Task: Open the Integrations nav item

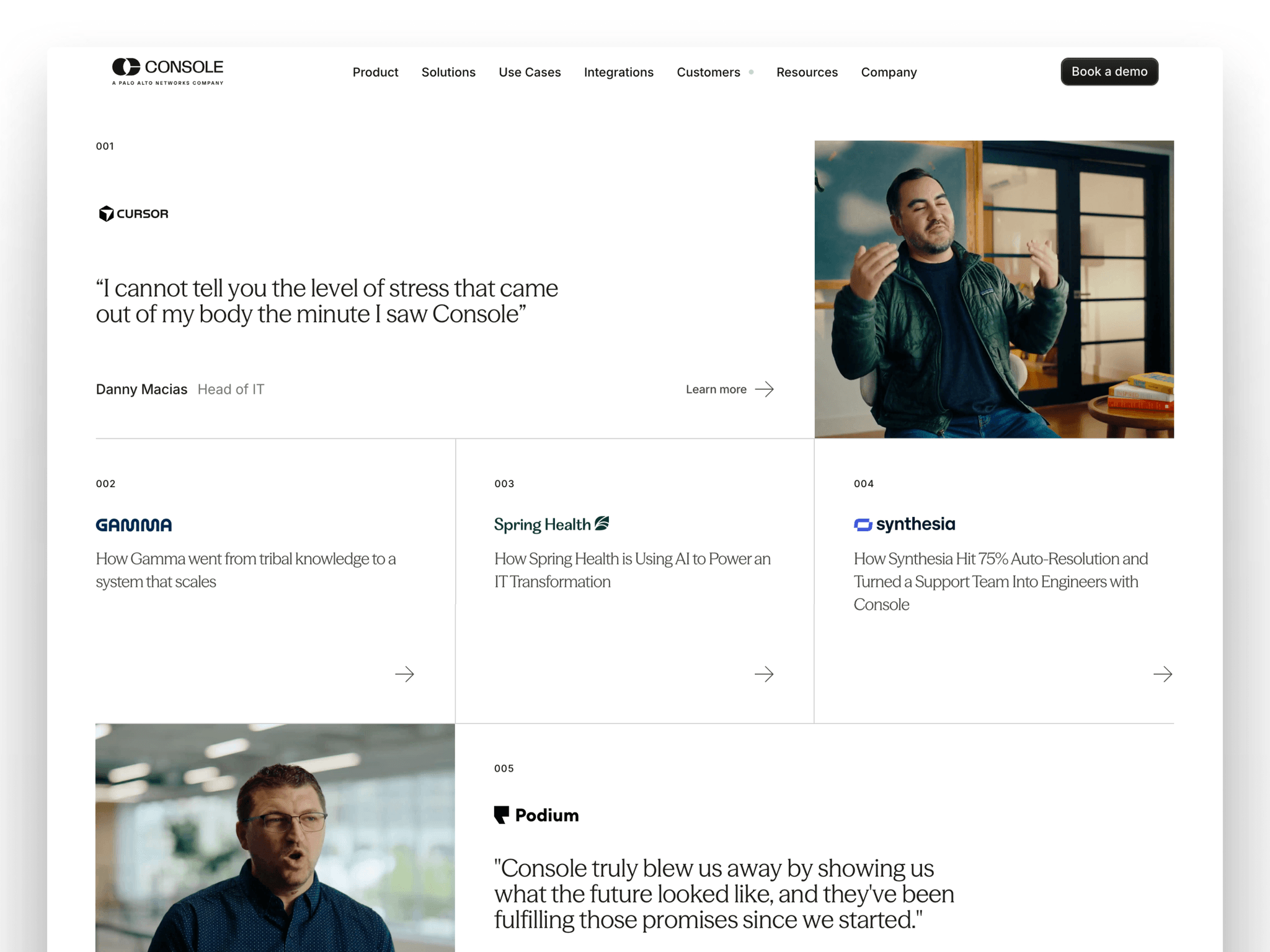Action: 618,72
